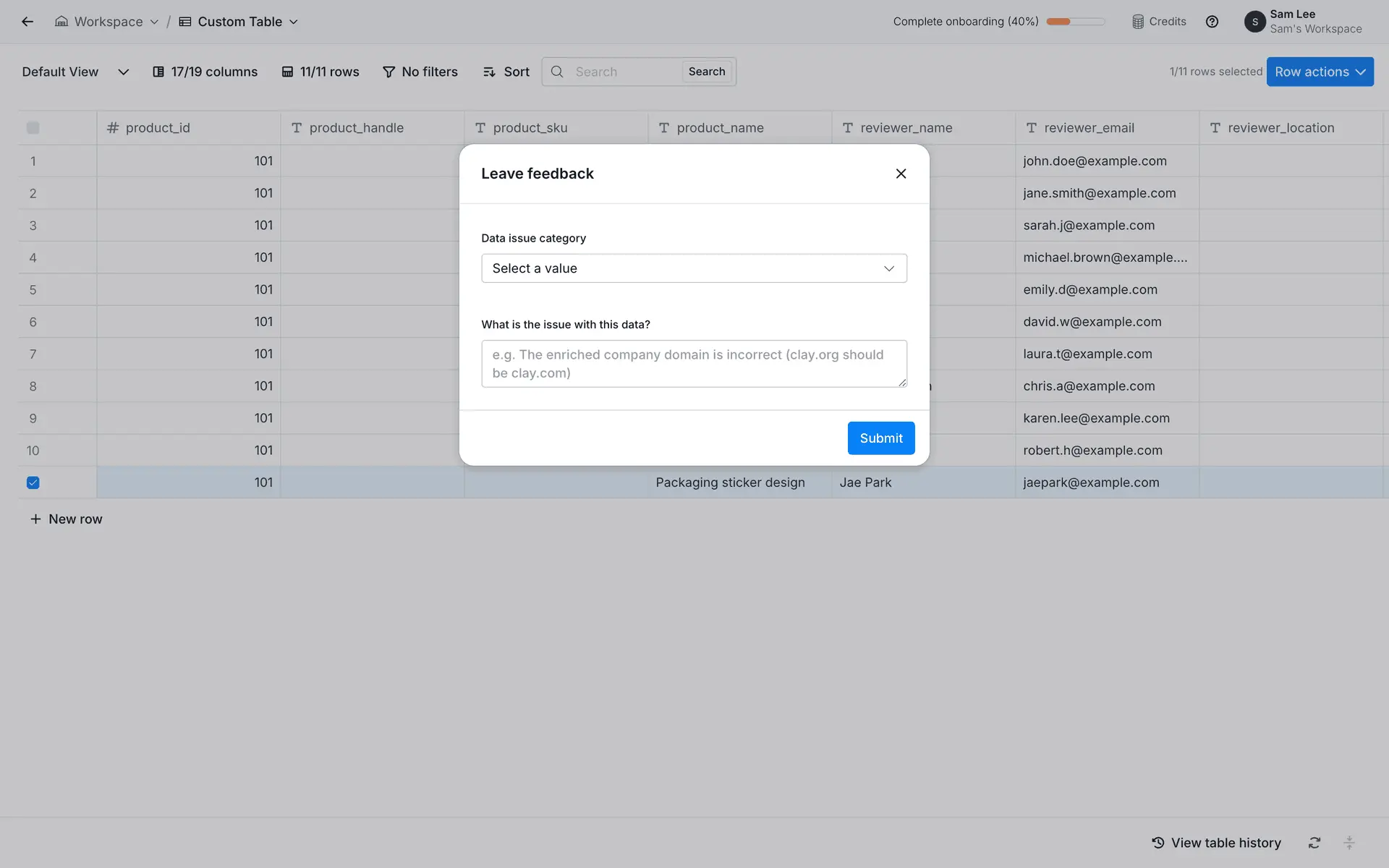
Task: Focus the issue description text area
Action: tap(694, 364)
